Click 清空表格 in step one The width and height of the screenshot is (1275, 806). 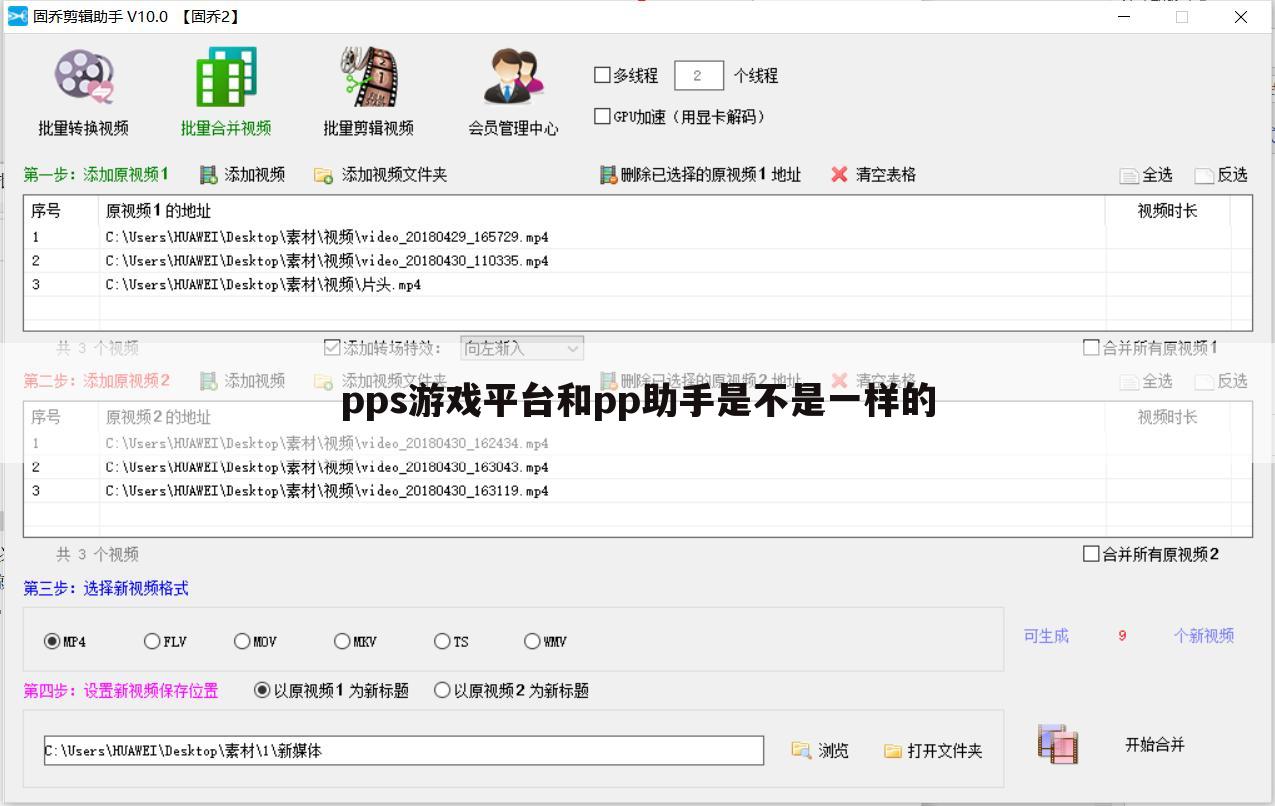(x=874, y=175)
